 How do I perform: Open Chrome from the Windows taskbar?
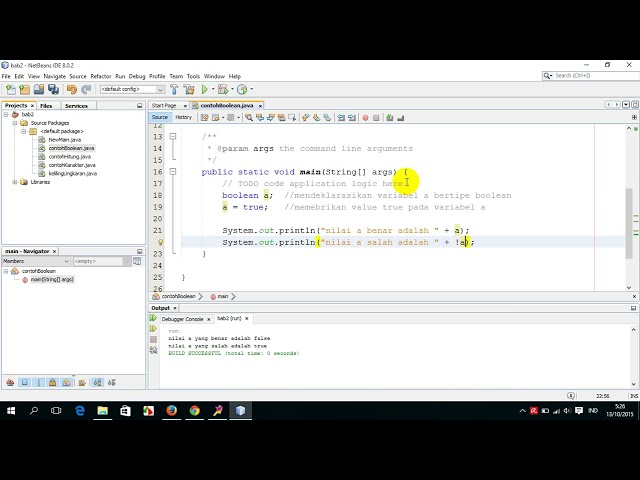pos(195,410)
